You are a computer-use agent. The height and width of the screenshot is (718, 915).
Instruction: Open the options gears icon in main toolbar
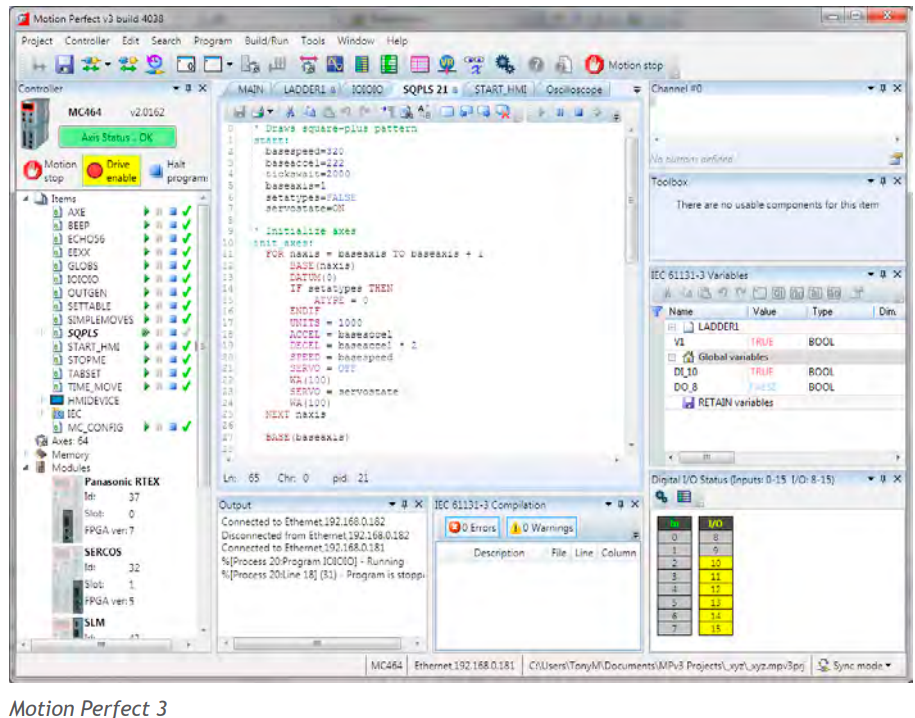[504, 64]
